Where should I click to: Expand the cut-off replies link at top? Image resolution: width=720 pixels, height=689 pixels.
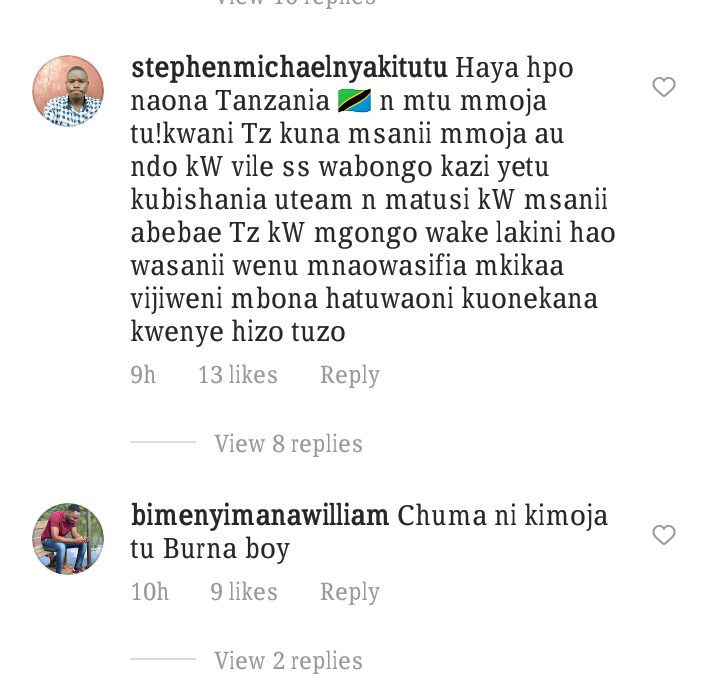295,3
